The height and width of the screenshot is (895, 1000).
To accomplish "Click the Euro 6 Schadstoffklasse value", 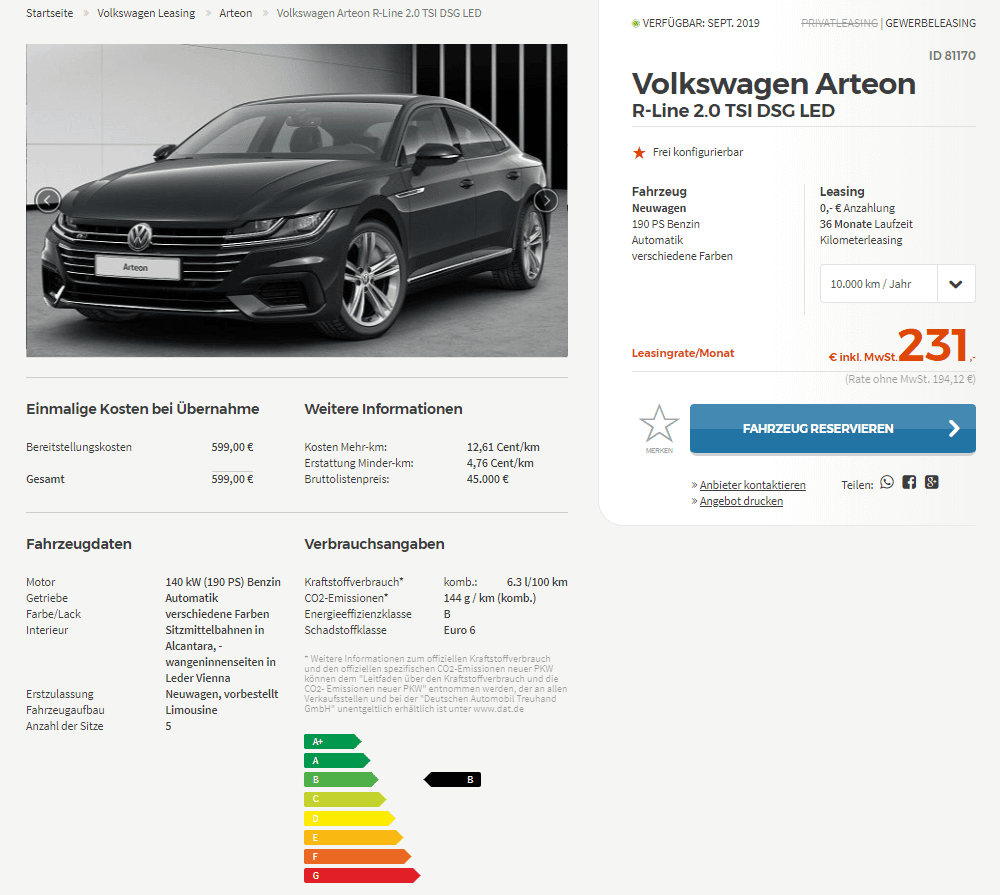I will point(459,630).
